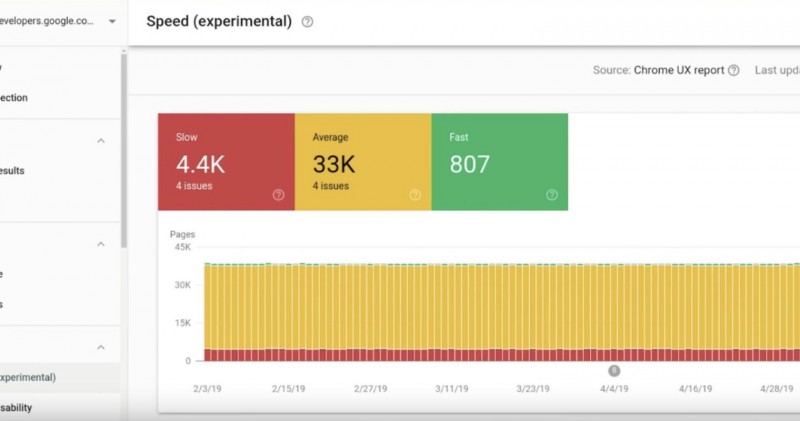Collapse sidebar section above the 'results' item
800x421 pixels.
pyautogui.click(x=101, y=141)
